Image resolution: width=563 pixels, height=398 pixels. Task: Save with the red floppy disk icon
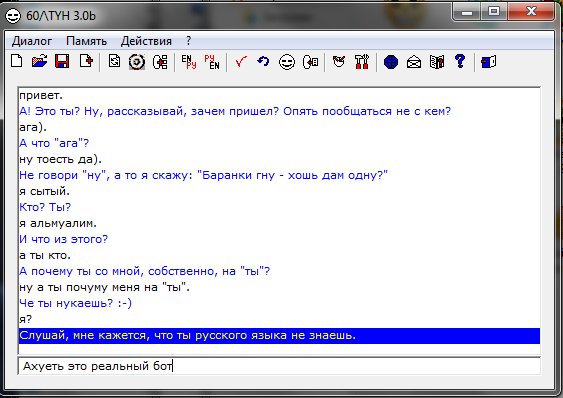pyautogui.click(x=62, y=61)
